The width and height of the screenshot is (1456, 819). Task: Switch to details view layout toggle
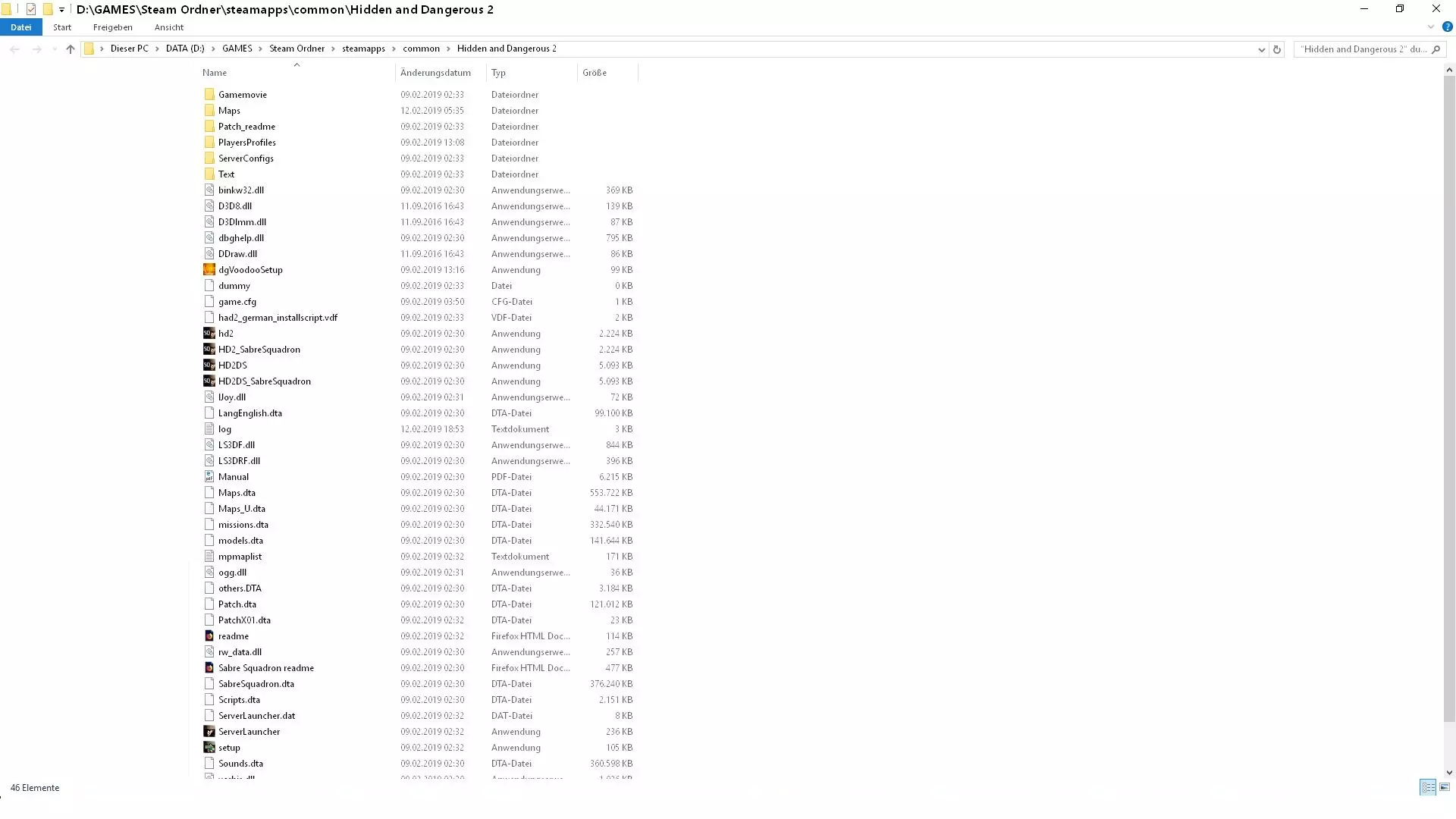(1427, 787)
